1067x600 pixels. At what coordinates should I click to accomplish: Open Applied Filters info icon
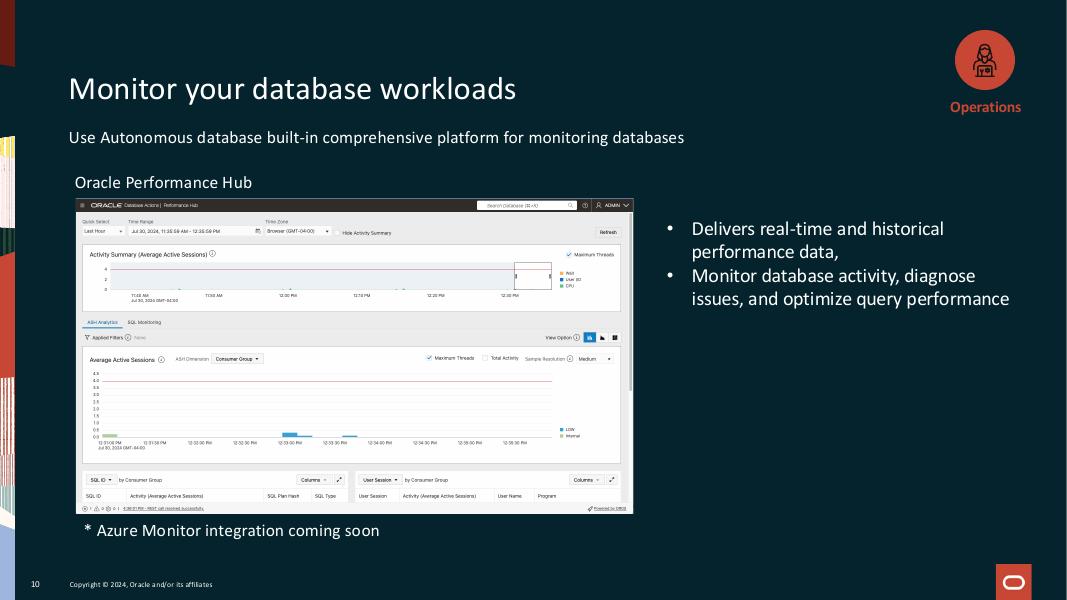128,337
